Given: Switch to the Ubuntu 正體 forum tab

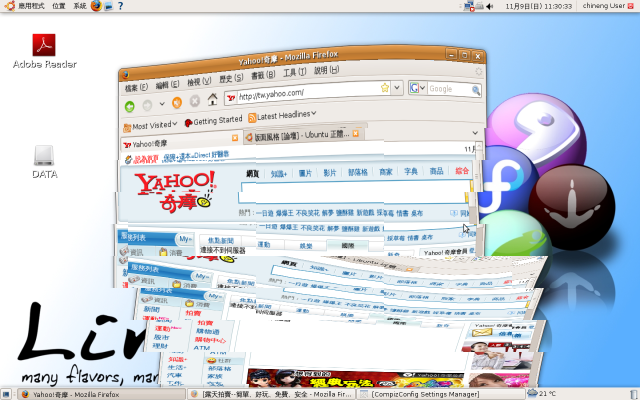Looking at the screenshot, I should pyautogui.click(x=303, y=135).
